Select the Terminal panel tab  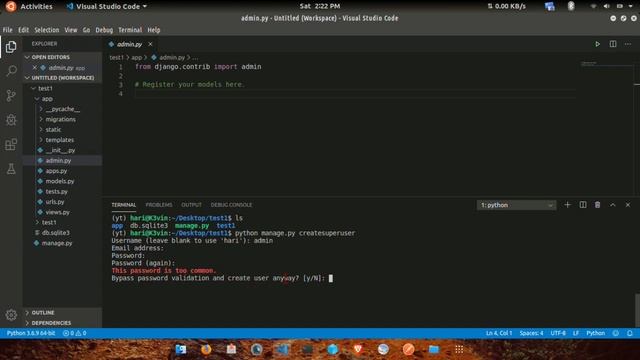[x=124, y=205]
